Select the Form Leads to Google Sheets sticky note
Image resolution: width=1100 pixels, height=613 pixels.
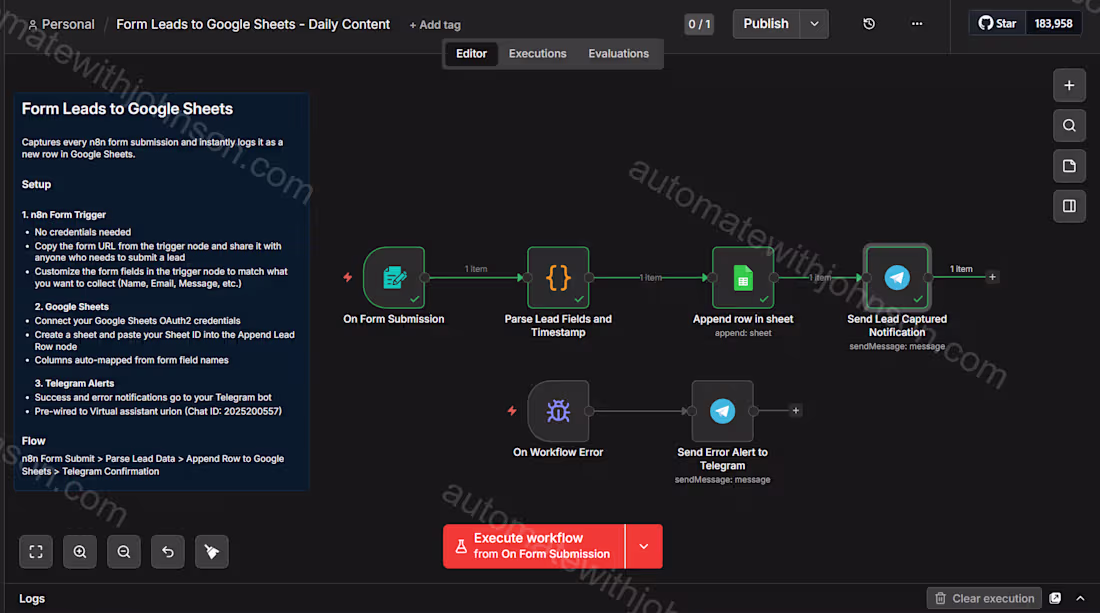click(162, 292)
